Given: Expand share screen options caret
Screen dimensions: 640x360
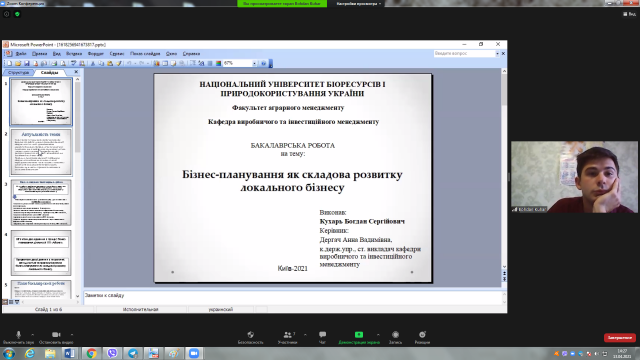Looking at the screenshot, I should (x=378, y=335).
